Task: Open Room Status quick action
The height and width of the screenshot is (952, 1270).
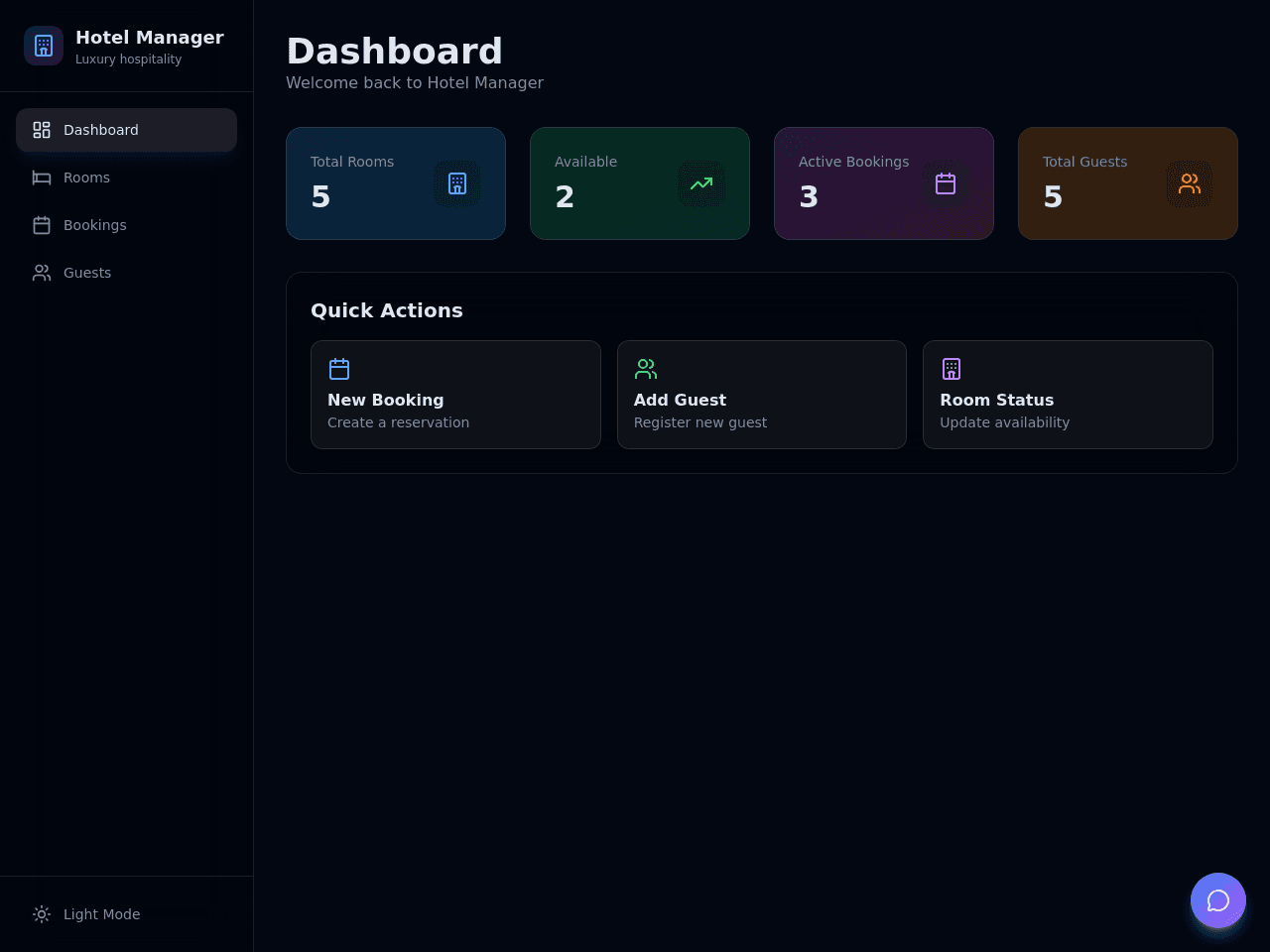Action: pyautogui.click(x=1068, y=395)
